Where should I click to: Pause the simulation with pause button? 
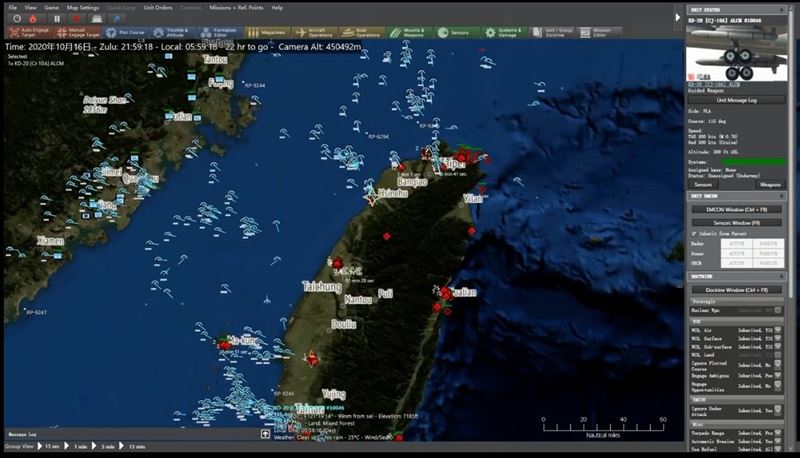pos(57,19)
